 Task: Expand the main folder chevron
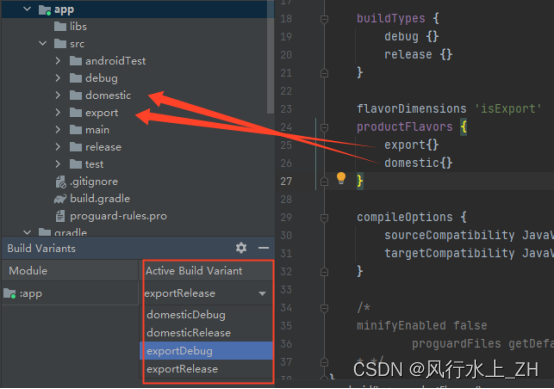point(58,130)
